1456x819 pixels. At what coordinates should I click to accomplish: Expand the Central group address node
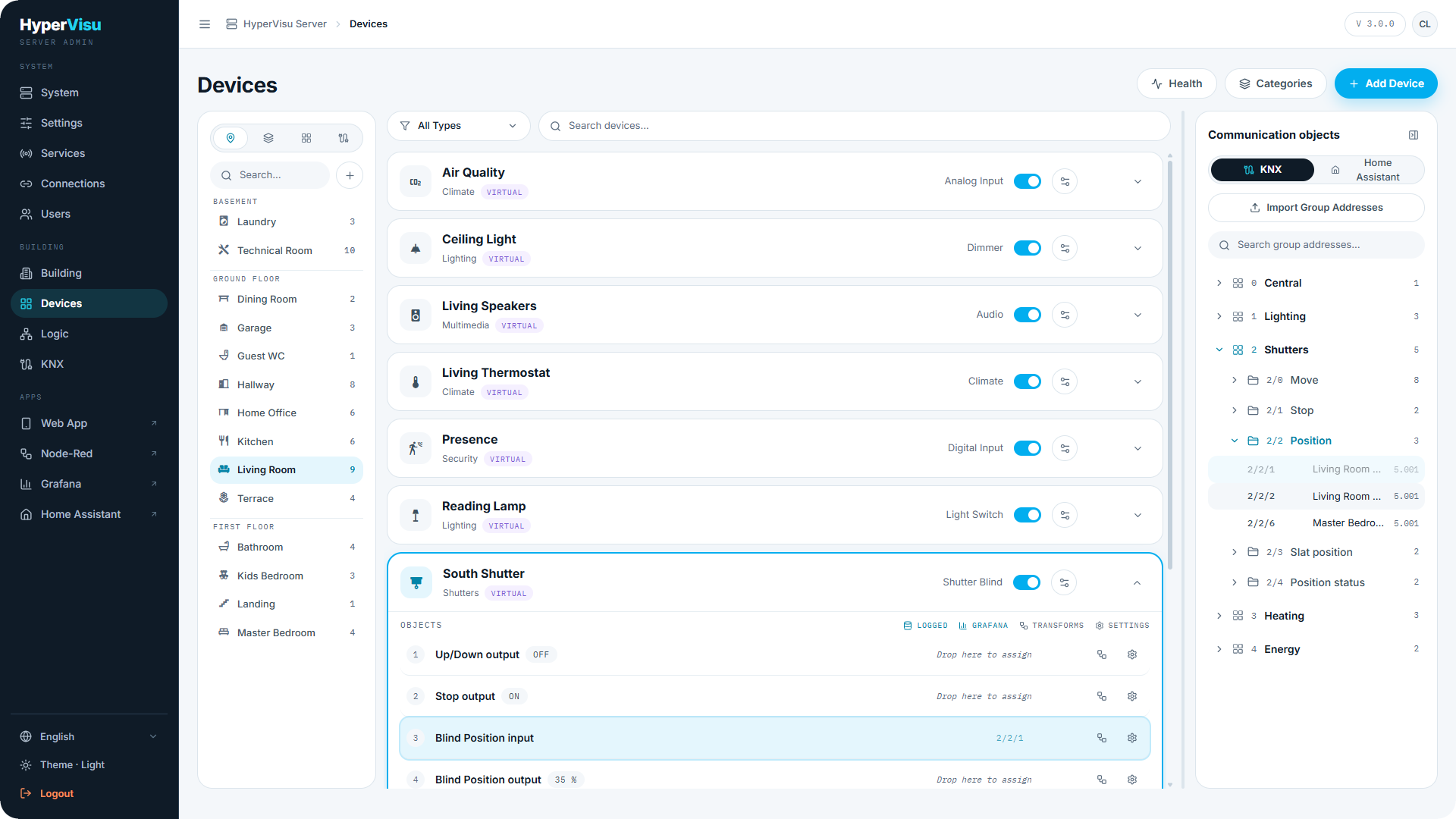point(1219,283)
